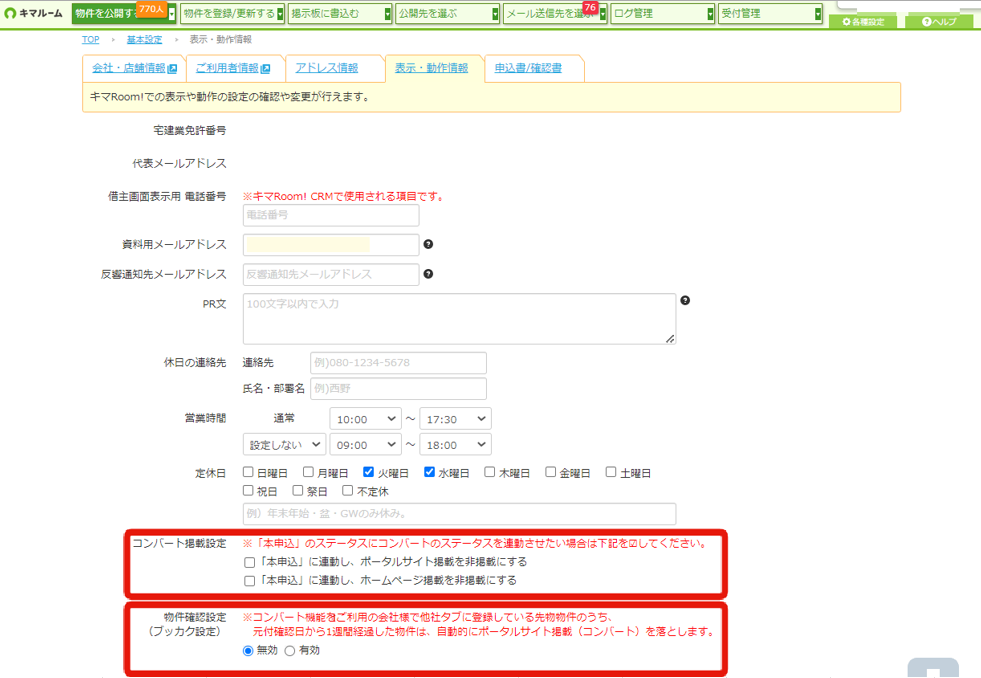This screenshot has height=678, width=981.
Task: Go to TOP breadcrumb link
Action: 91,39
